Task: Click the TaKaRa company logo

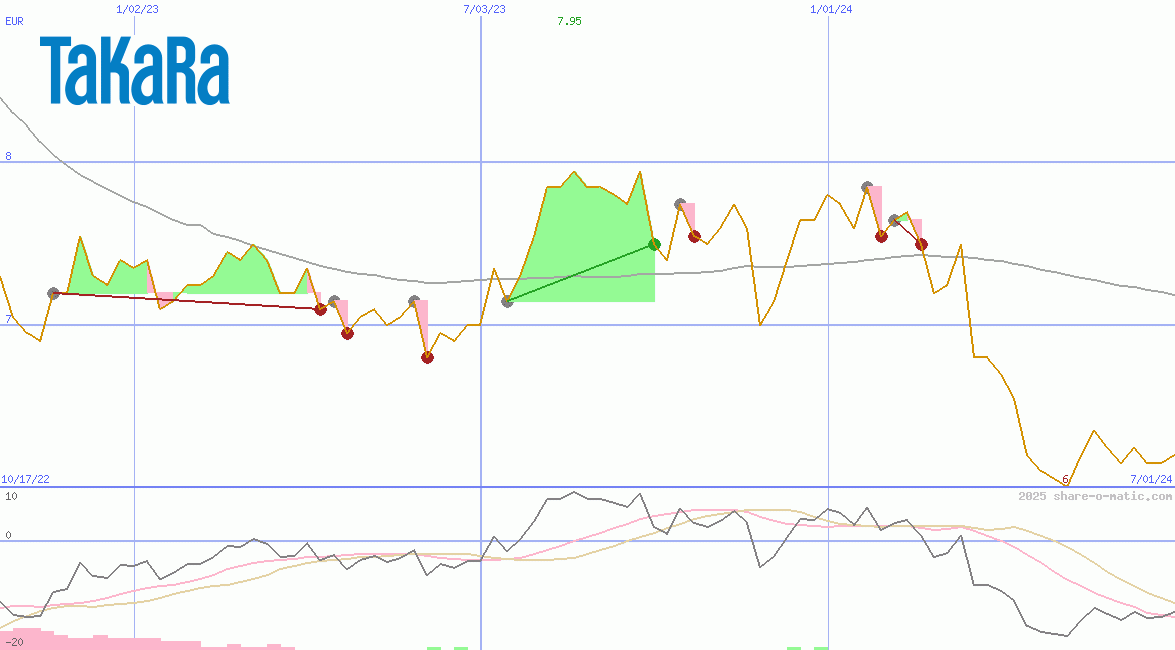Action: [x=135, y=70]
